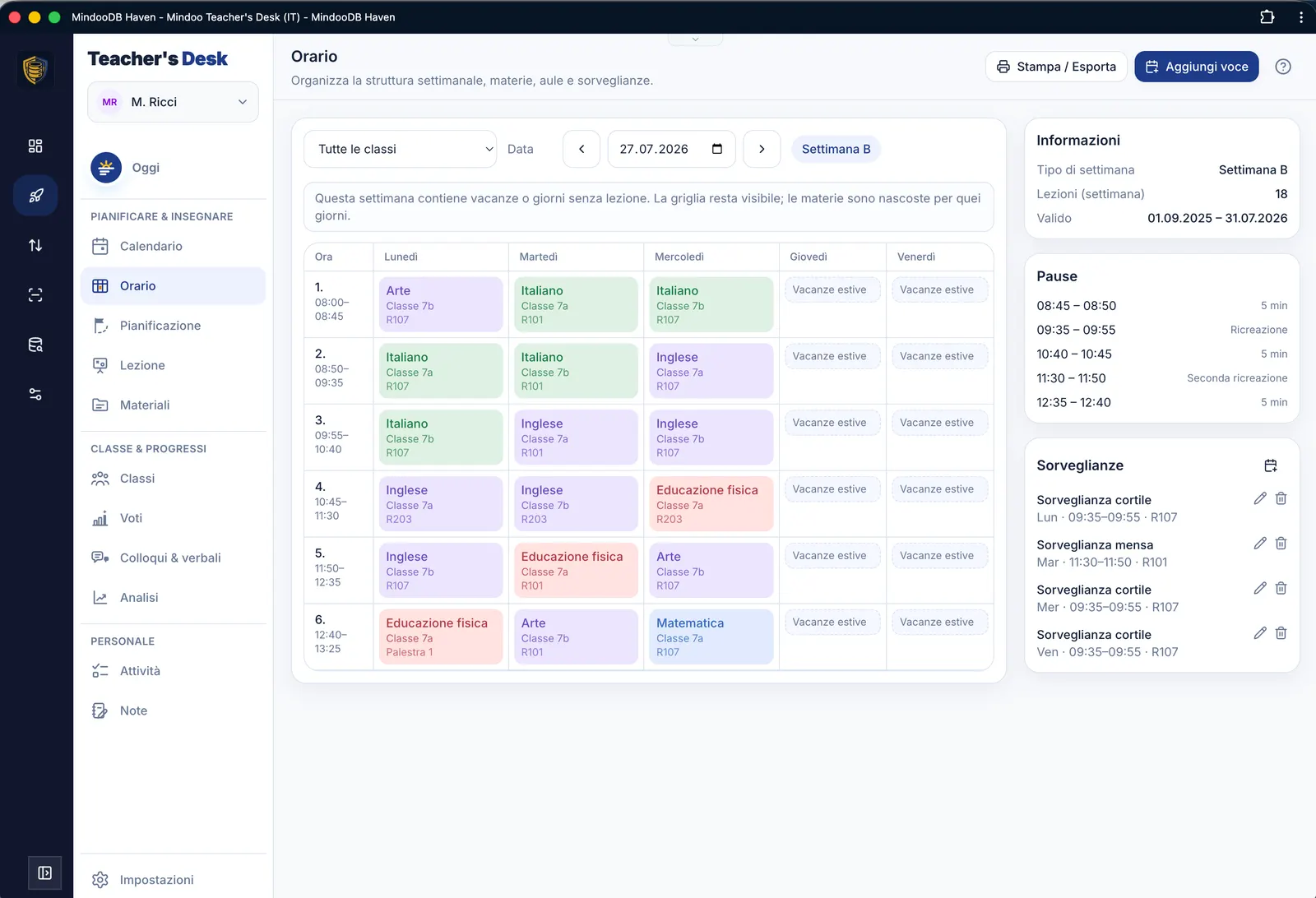Open the sync arrows icon in left rail
1316x898 pixels.
(35, 245)
